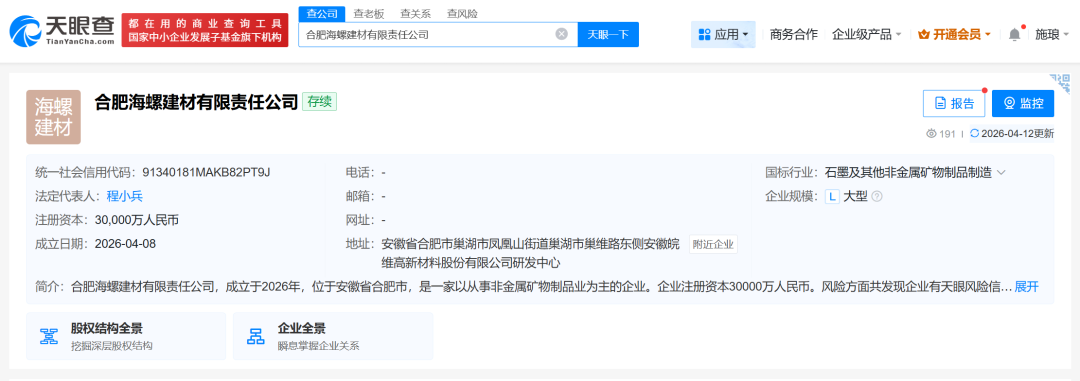
Task: Click the 海螺建材 company logo thumbnail
Action: pos(54,117)
